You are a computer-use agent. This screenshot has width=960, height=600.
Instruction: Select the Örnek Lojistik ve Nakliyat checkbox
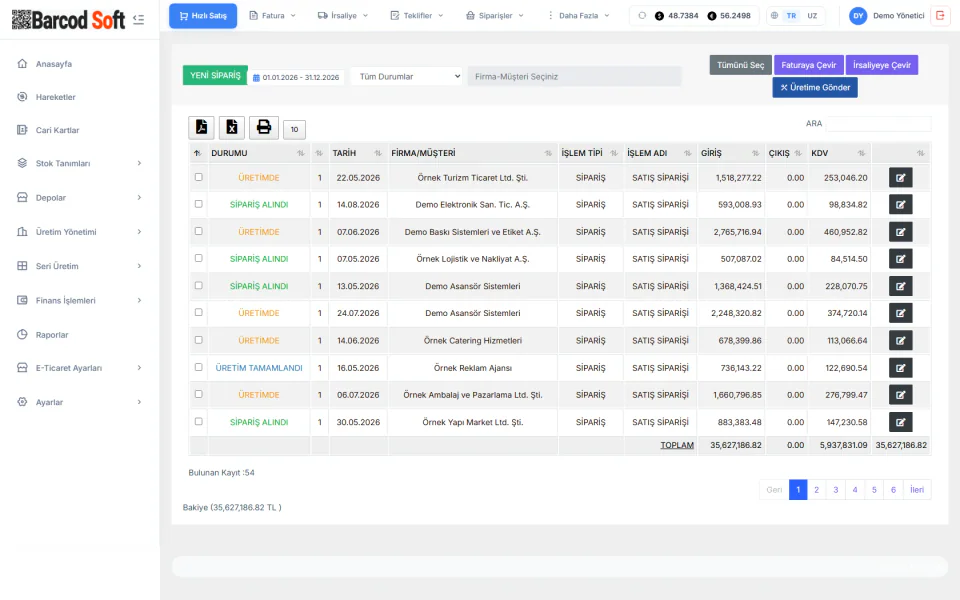click(198, 258)
